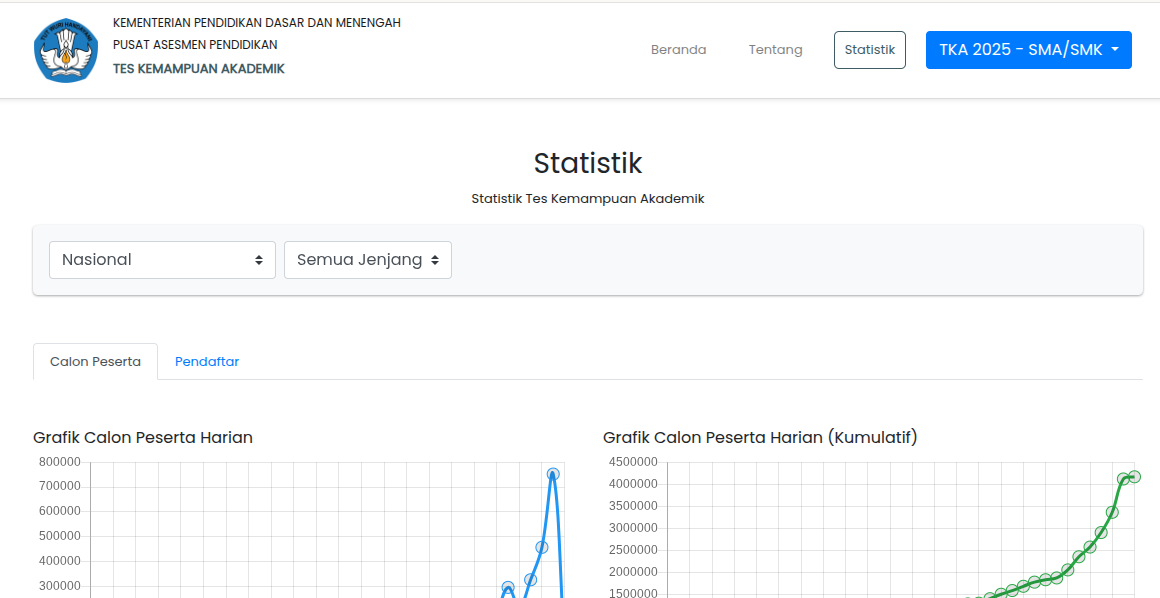Click the '4000000' y-axis label
The image size is (1160, 598).
point(633,484)
